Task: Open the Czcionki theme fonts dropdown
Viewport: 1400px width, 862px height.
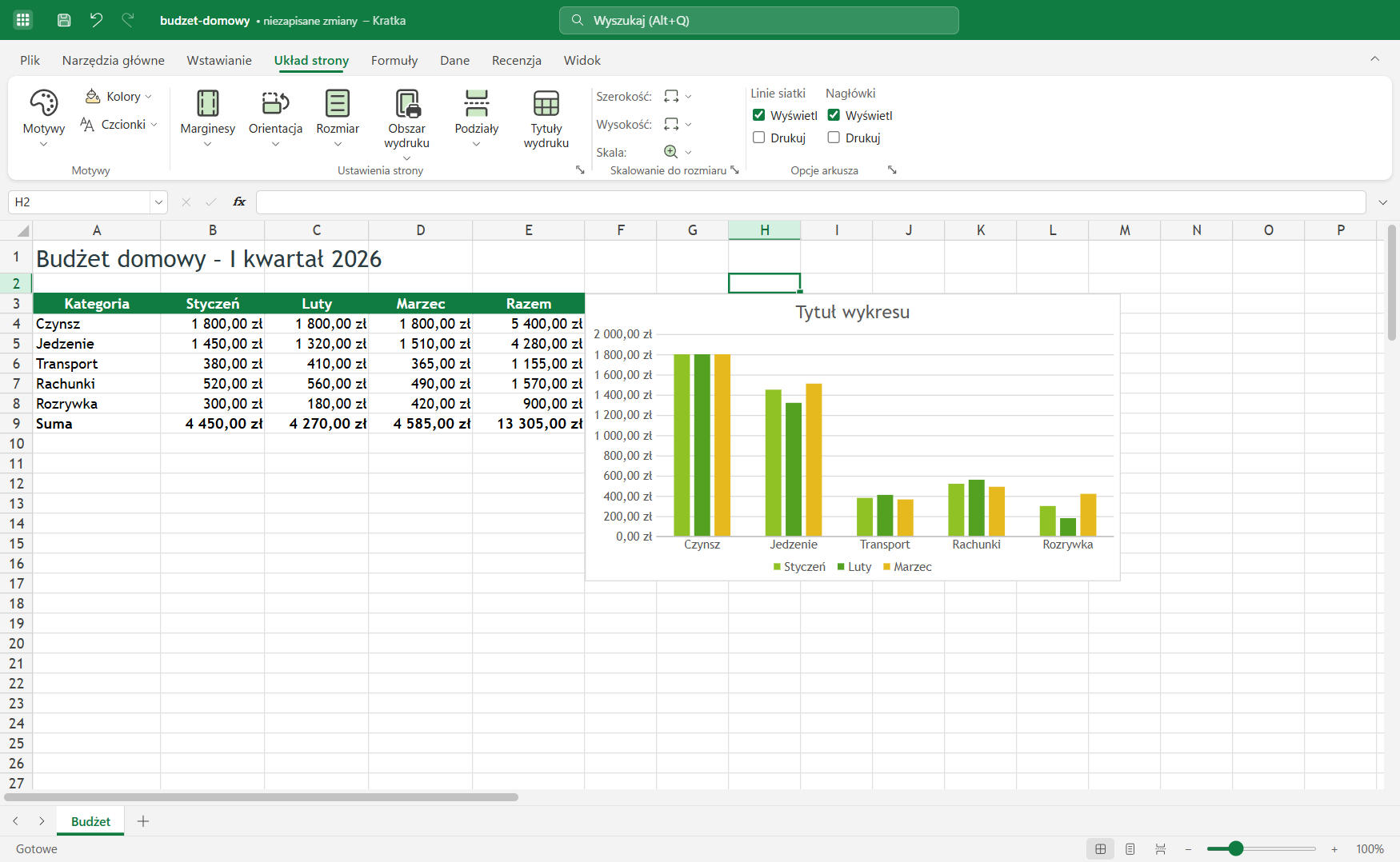Action: click(x=118, y=124)
